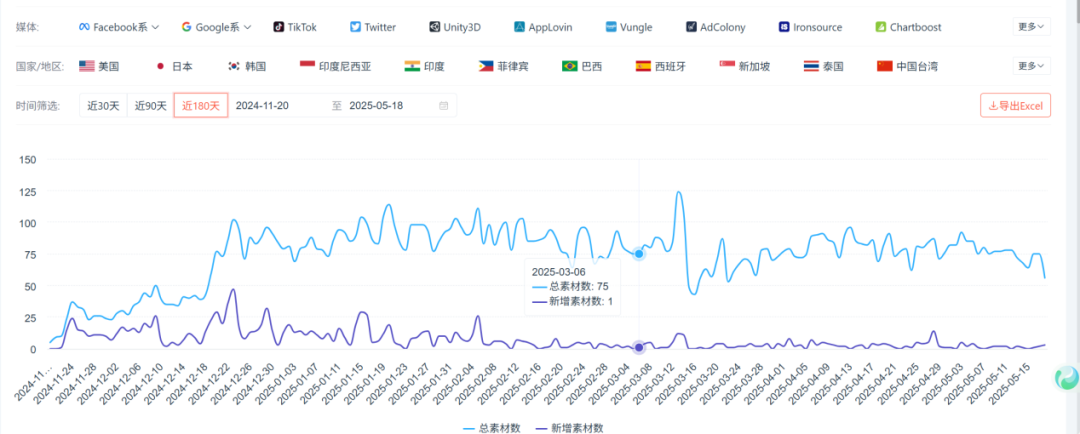Select 菲律宾 country filter

[503, 67]
